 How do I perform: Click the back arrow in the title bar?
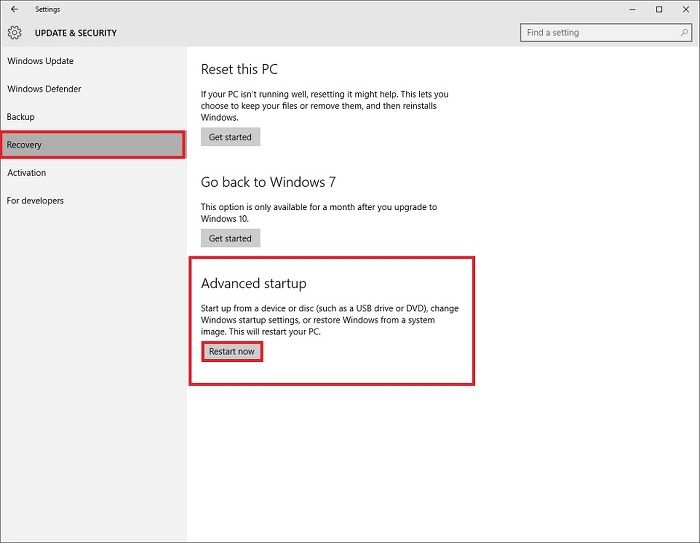coord(15,9)
